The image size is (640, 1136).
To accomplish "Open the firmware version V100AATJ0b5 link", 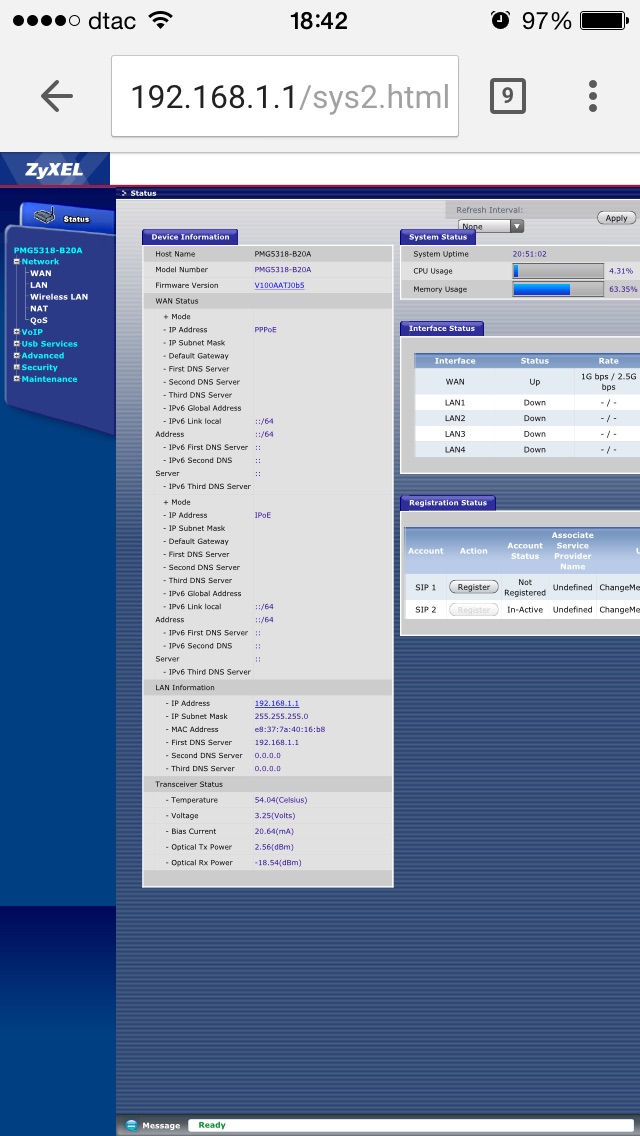I will tap(279, 285).
